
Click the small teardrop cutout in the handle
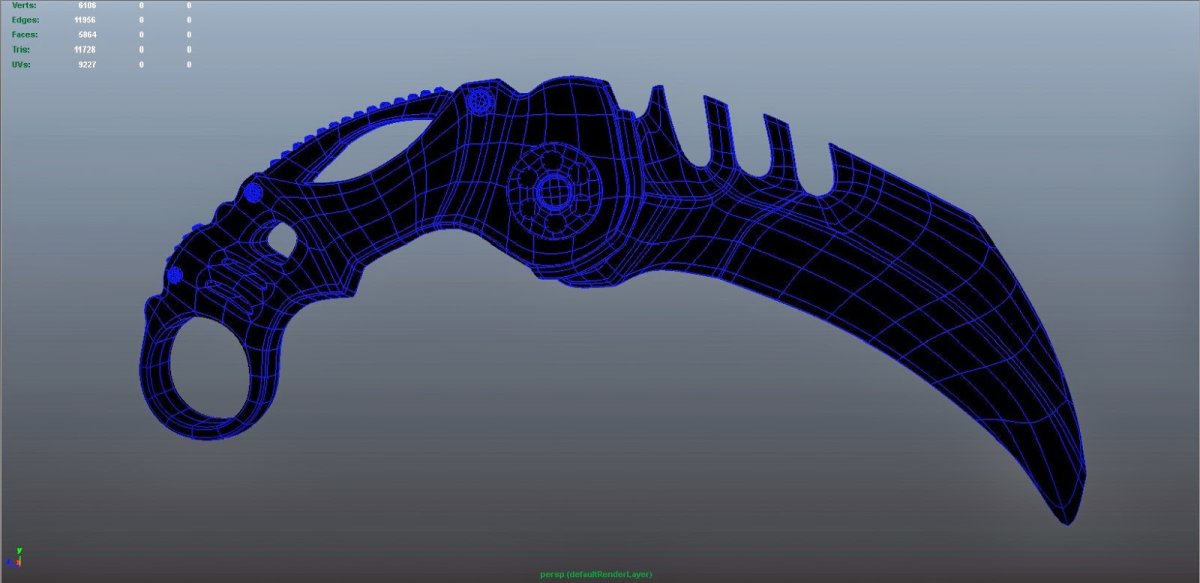click(x=281, y=239)
